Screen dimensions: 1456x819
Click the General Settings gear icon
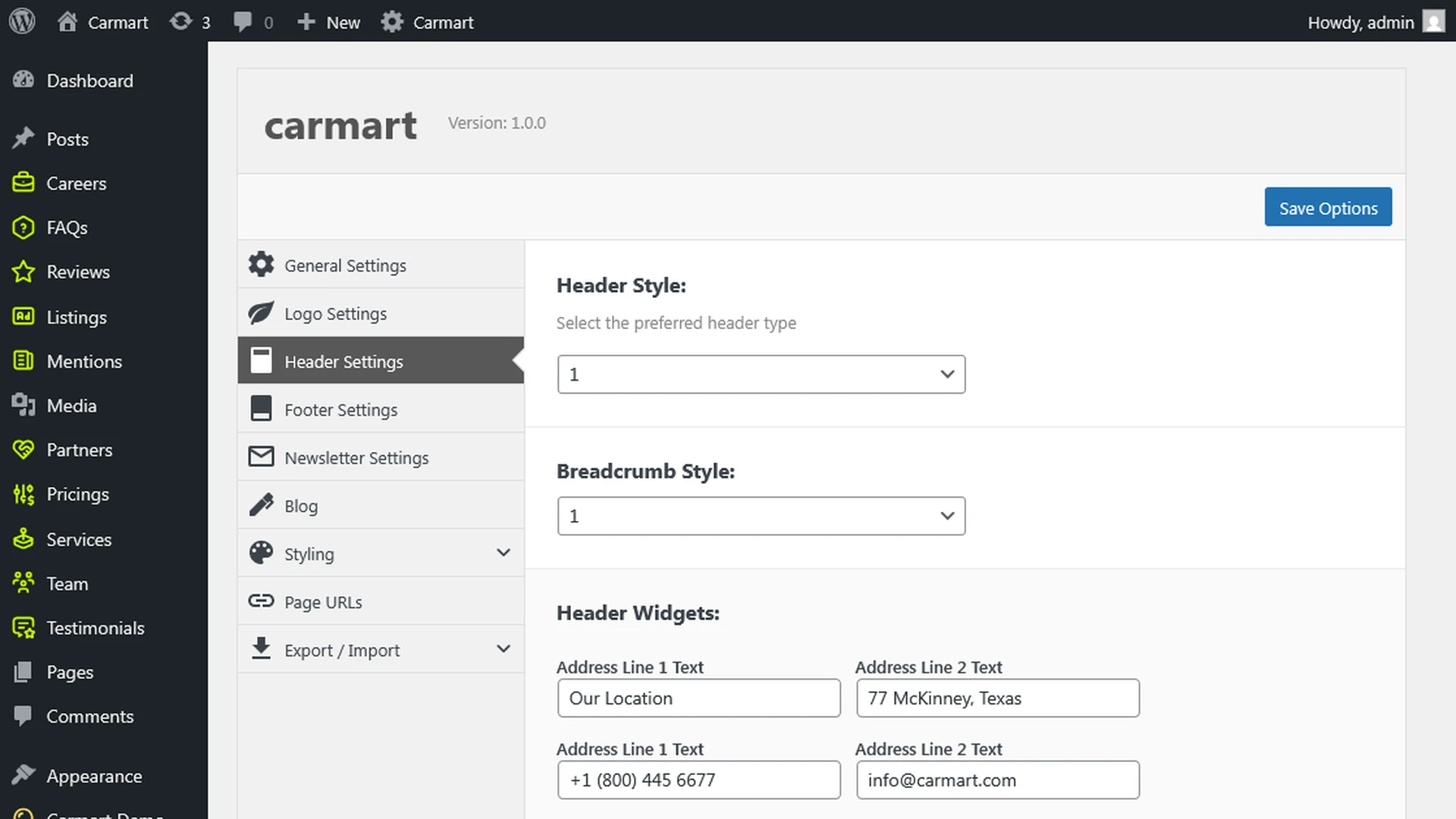click(261, 264)
